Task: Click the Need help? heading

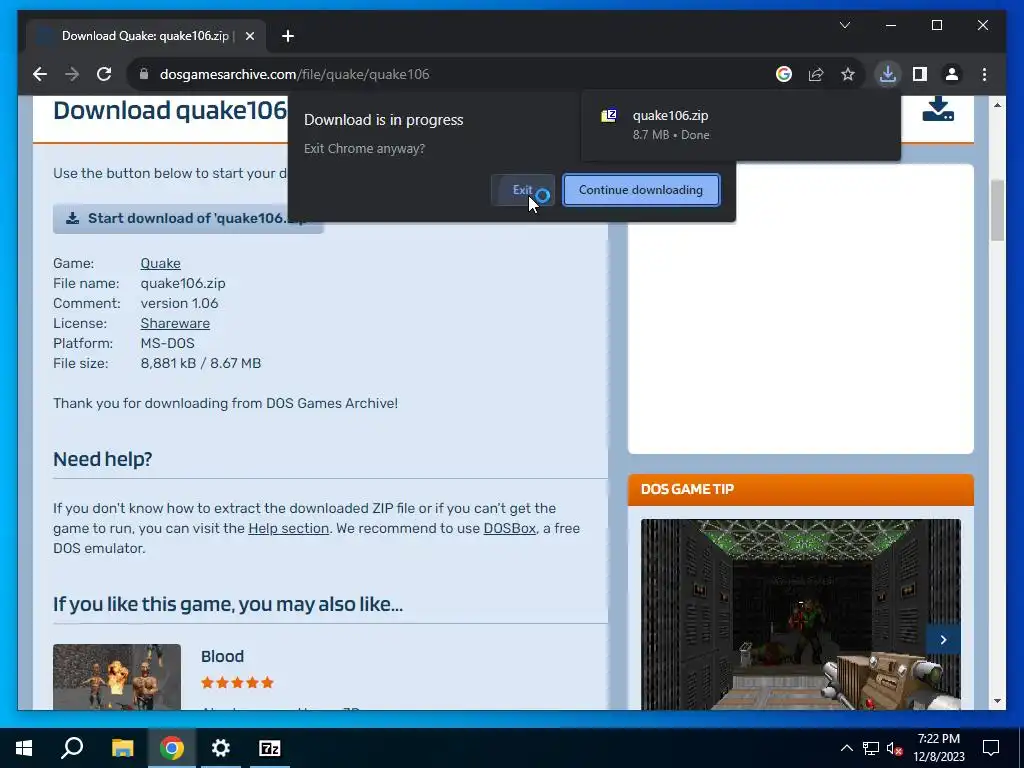Action: point(103,459)
